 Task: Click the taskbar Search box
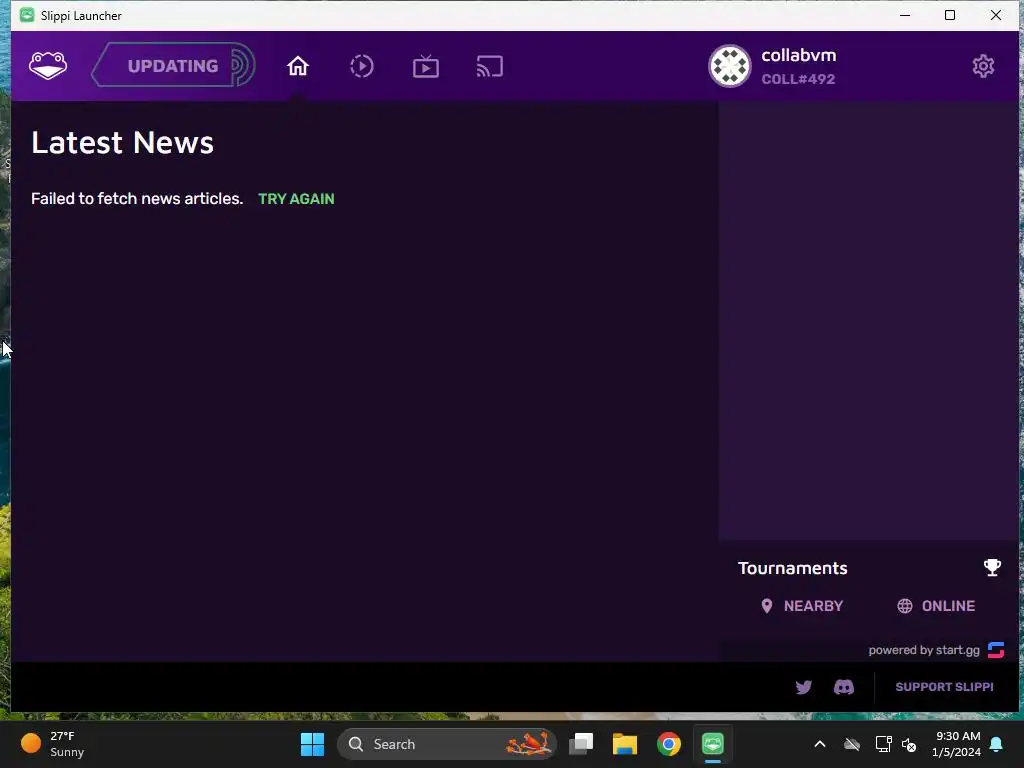(447, 744)
